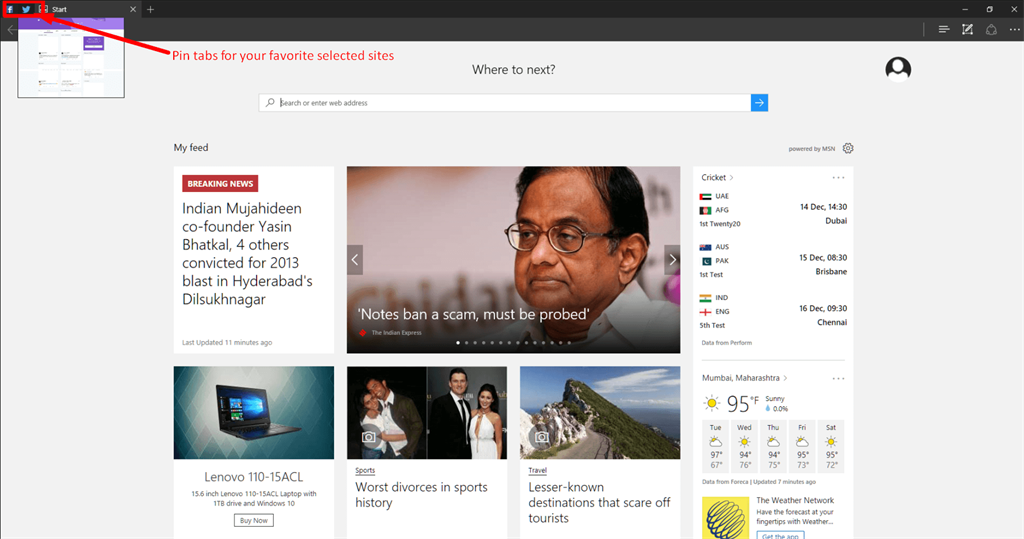The width and height of the screenshot is (1024, 539).
Task: Open the AUS vs PAK 1st Test row
Action: click(773, 261)
